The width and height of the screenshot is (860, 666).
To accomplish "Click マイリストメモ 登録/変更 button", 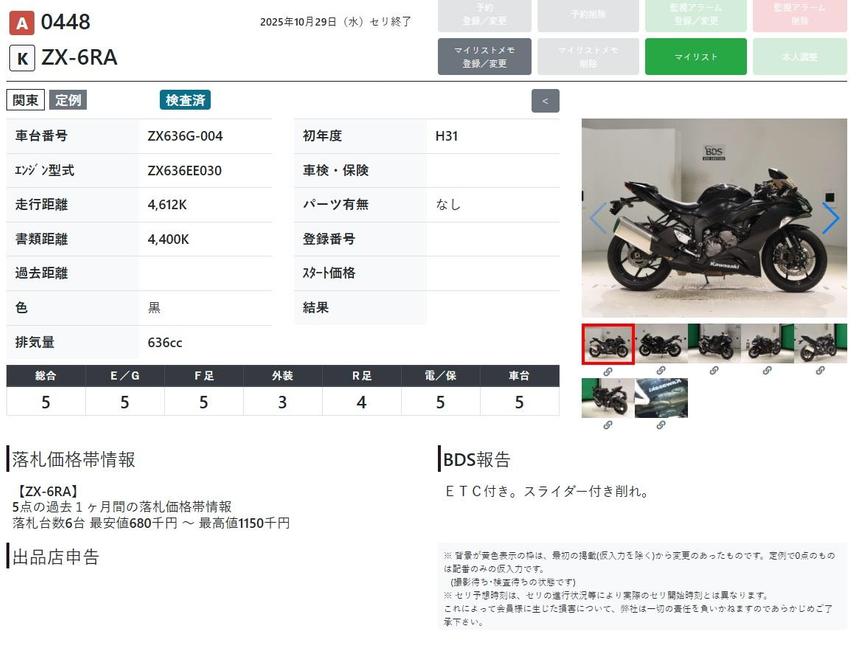I will coord(484,57).
